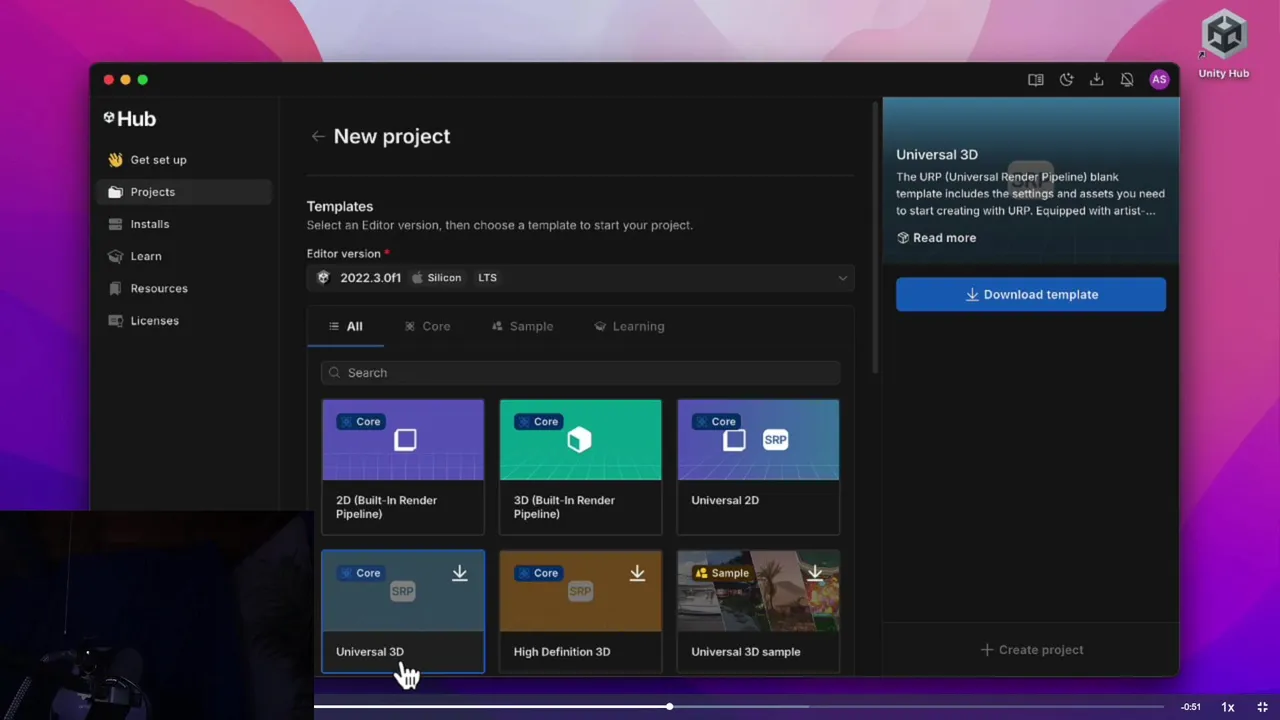Image resolution: width=1280 pixels, height=720 pixels.
Task: Click the Silicon label in editor version
Action: point(437,278)
